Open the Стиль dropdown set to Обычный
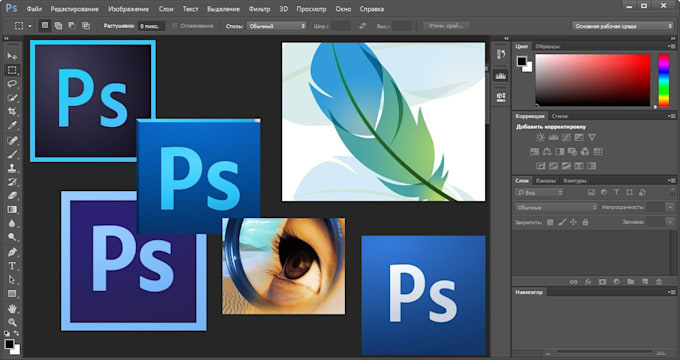 276,26
